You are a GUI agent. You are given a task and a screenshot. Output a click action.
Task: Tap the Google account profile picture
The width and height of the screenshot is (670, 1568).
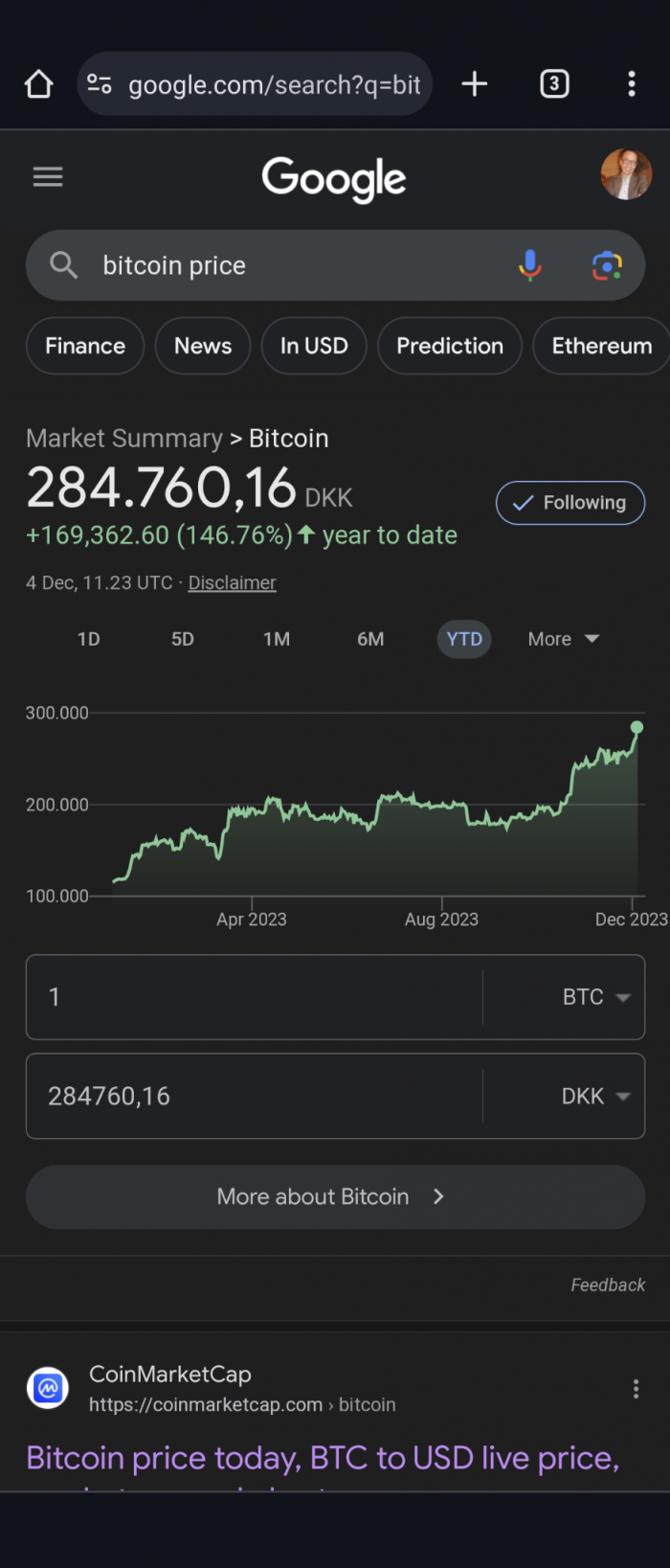pos(626,174)
